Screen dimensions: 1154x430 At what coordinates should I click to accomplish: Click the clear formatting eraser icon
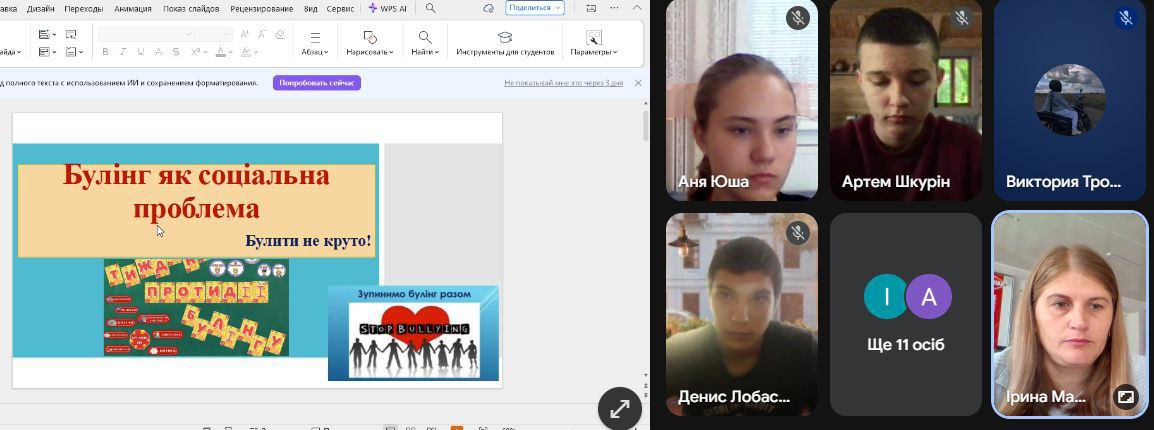[279, 34]
